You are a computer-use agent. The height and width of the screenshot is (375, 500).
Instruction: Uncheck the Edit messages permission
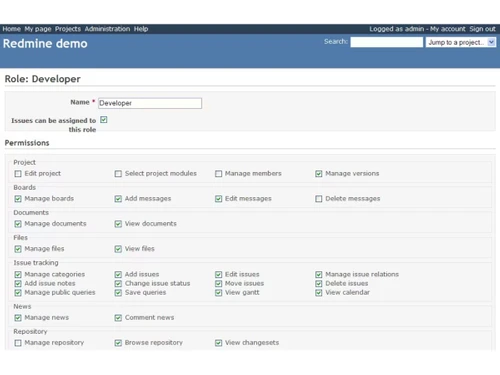pyautogui.click(x=219, y=199)
